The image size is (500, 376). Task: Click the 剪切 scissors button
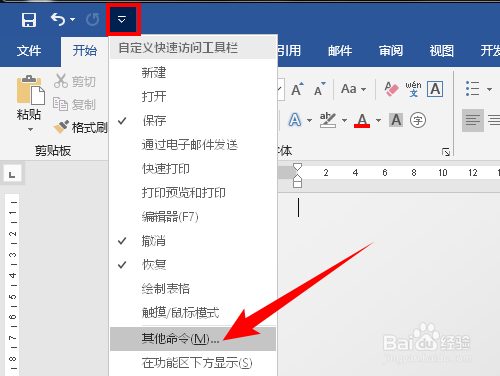(75, 81)
